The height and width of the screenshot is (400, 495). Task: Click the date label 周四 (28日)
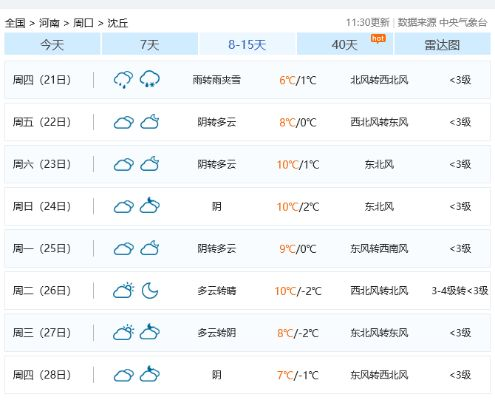42,375
